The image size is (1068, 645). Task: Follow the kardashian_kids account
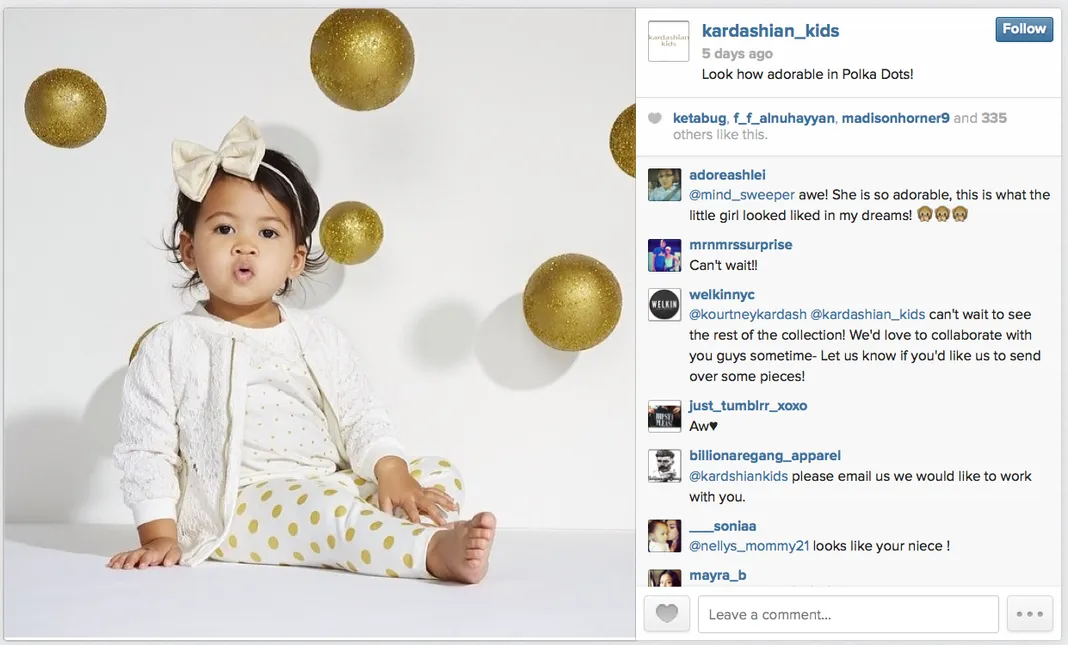[1024, 29]
